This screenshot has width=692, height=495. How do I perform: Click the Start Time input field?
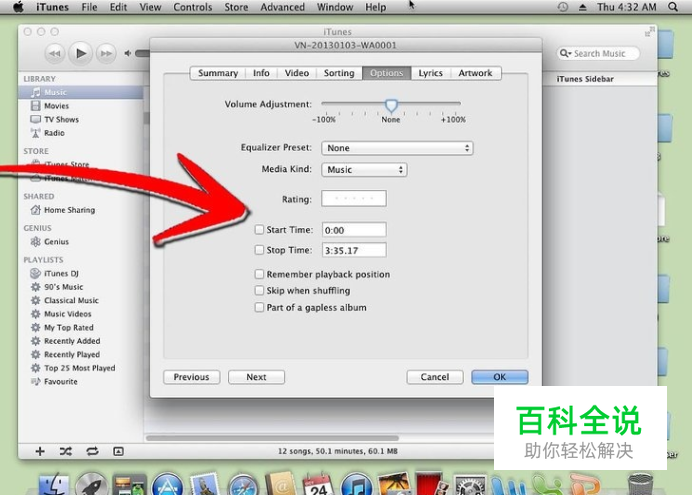tap(354, 230)
